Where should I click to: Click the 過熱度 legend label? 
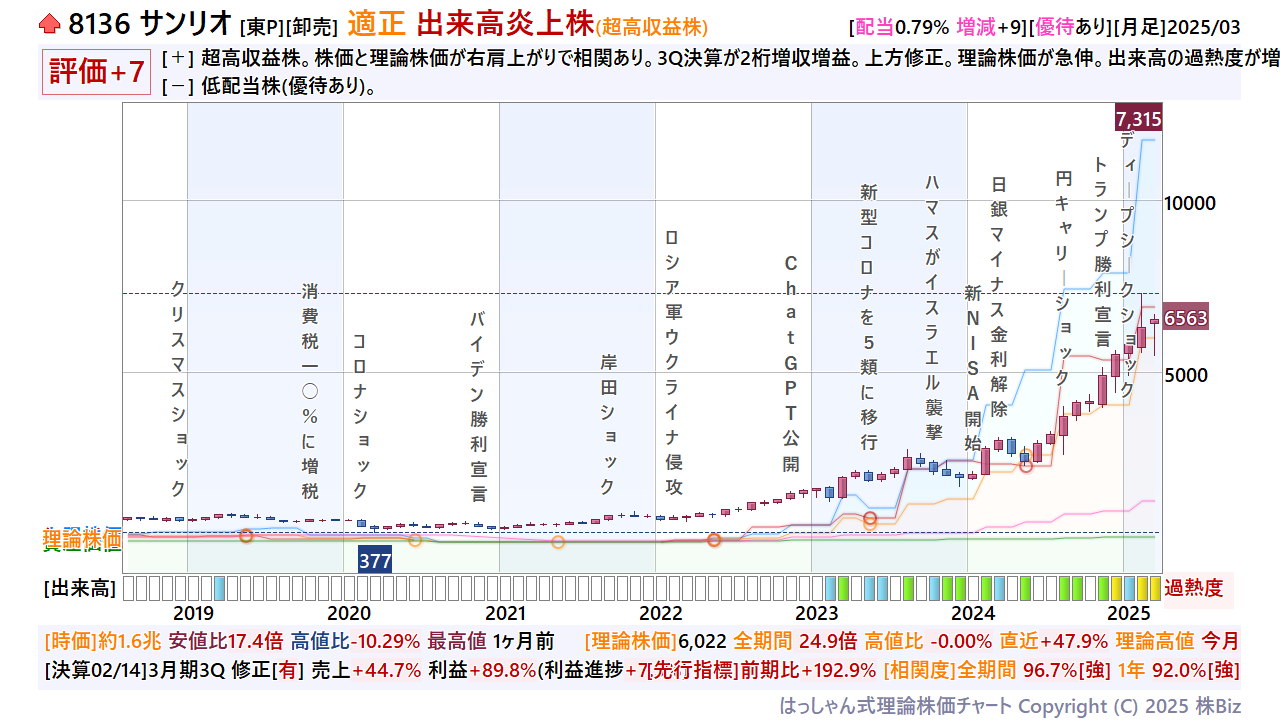pyautogui.click(x=1193, y=588)
